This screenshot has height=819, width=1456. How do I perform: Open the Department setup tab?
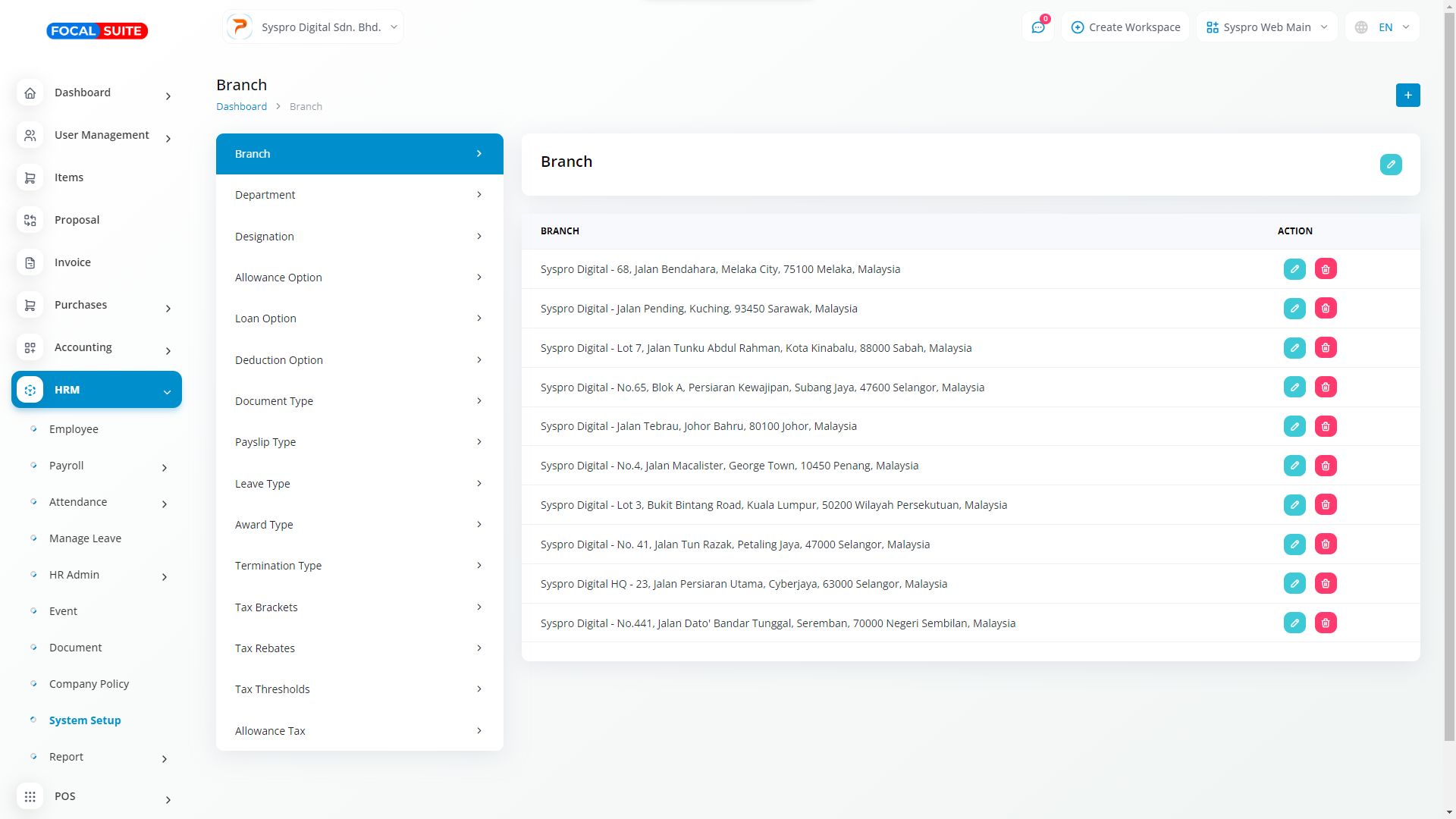click(x=359, y=195)
